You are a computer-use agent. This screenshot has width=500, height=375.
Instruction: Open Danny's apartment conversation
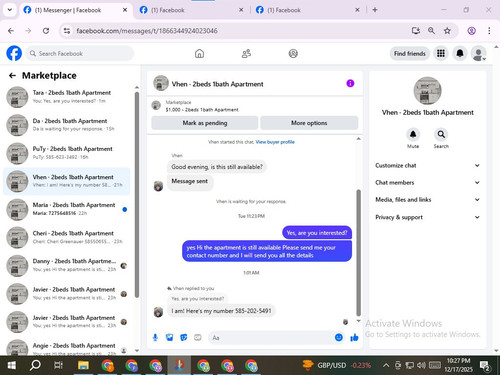coord(67,265)
